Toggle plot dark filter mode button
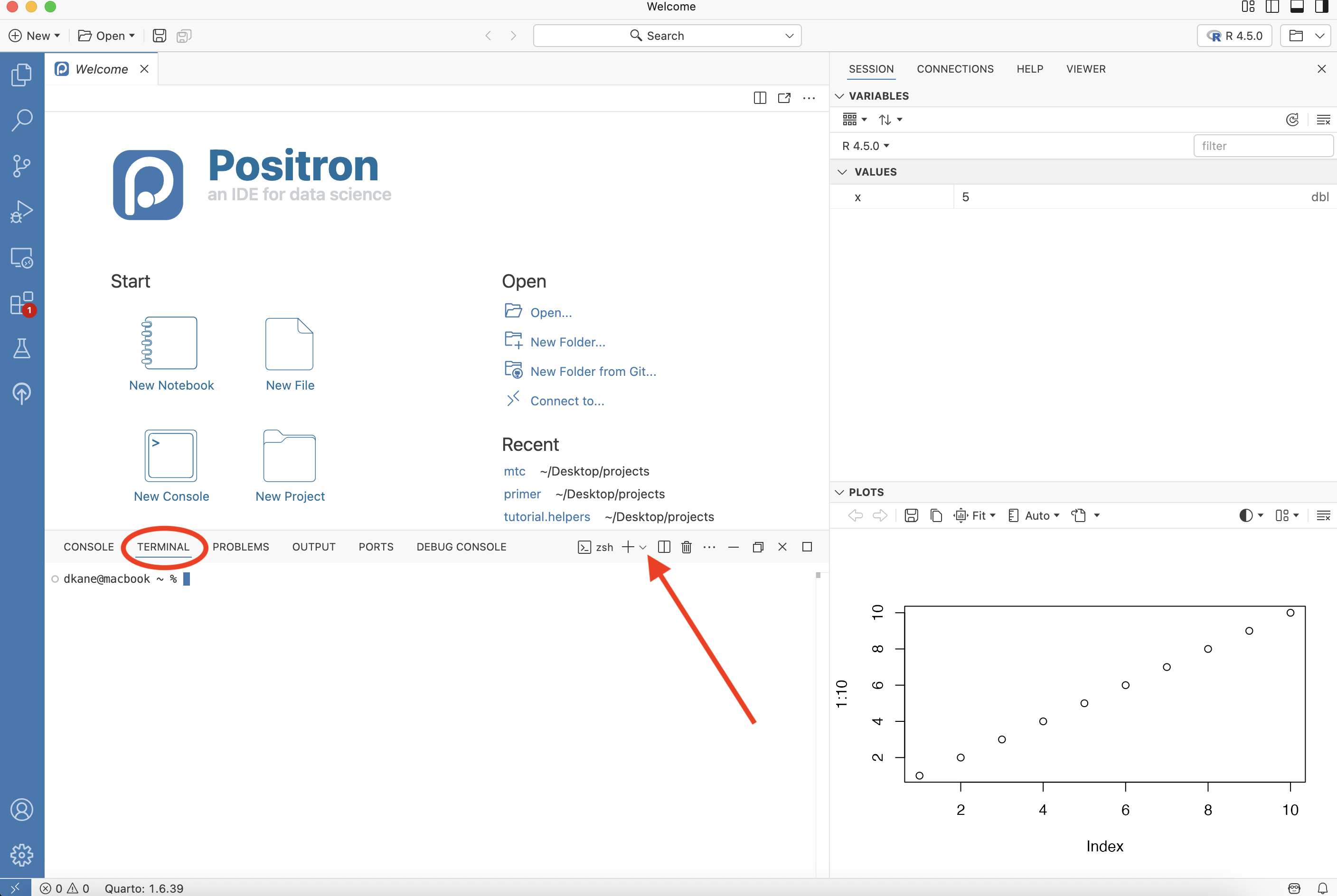 [1251, 515]
